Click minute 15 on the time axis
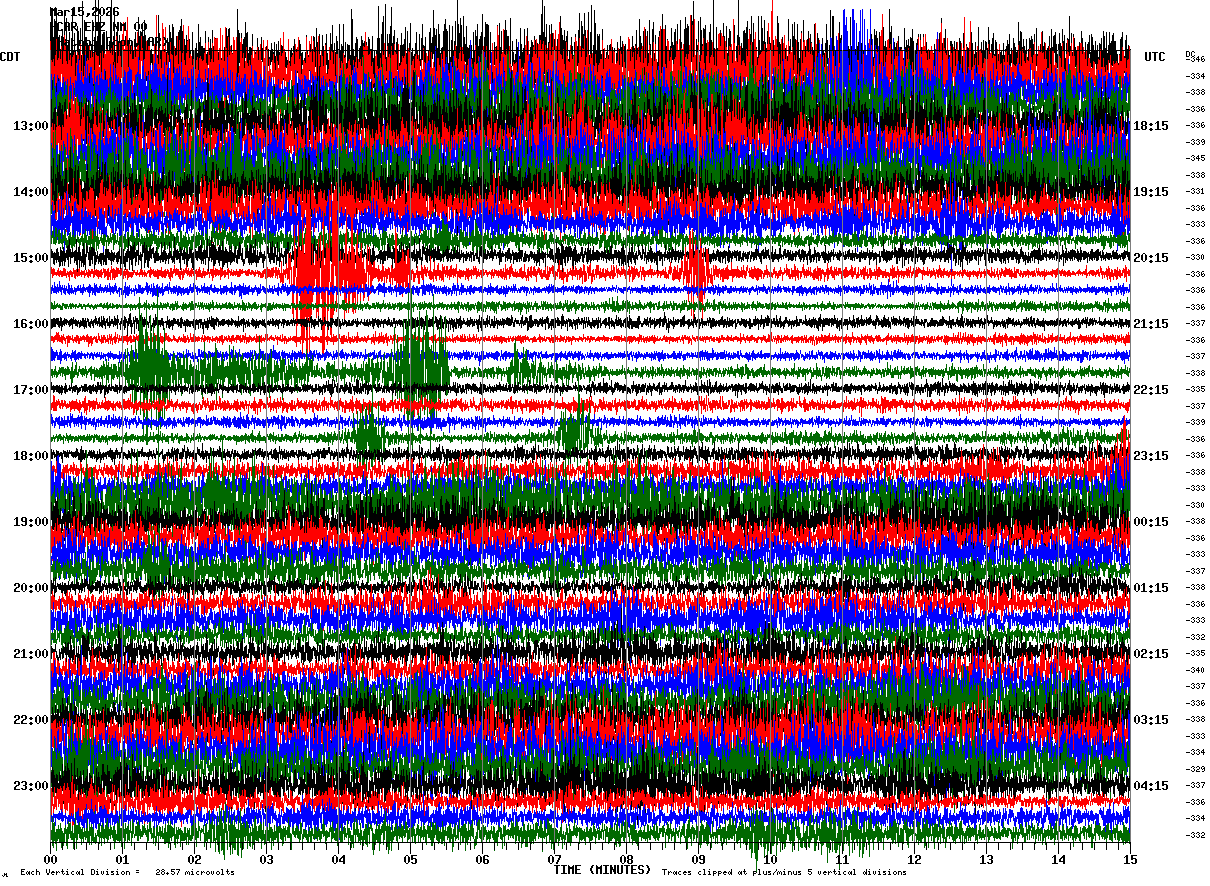This screenshot has width=1210, height=886. pyautogui.click(x=1130, y=860)
